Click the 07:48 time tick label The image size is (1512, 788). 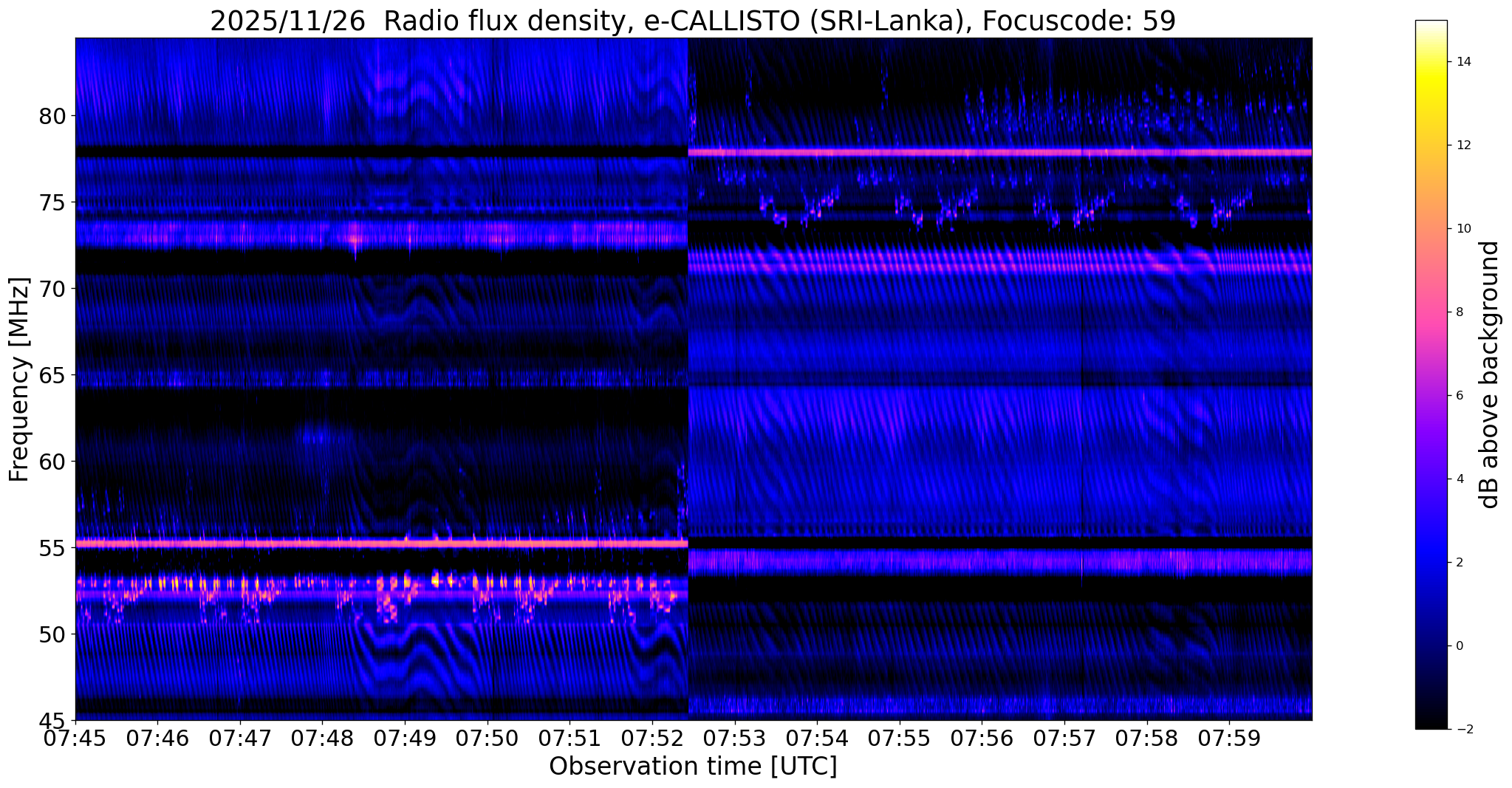point(322,738)
